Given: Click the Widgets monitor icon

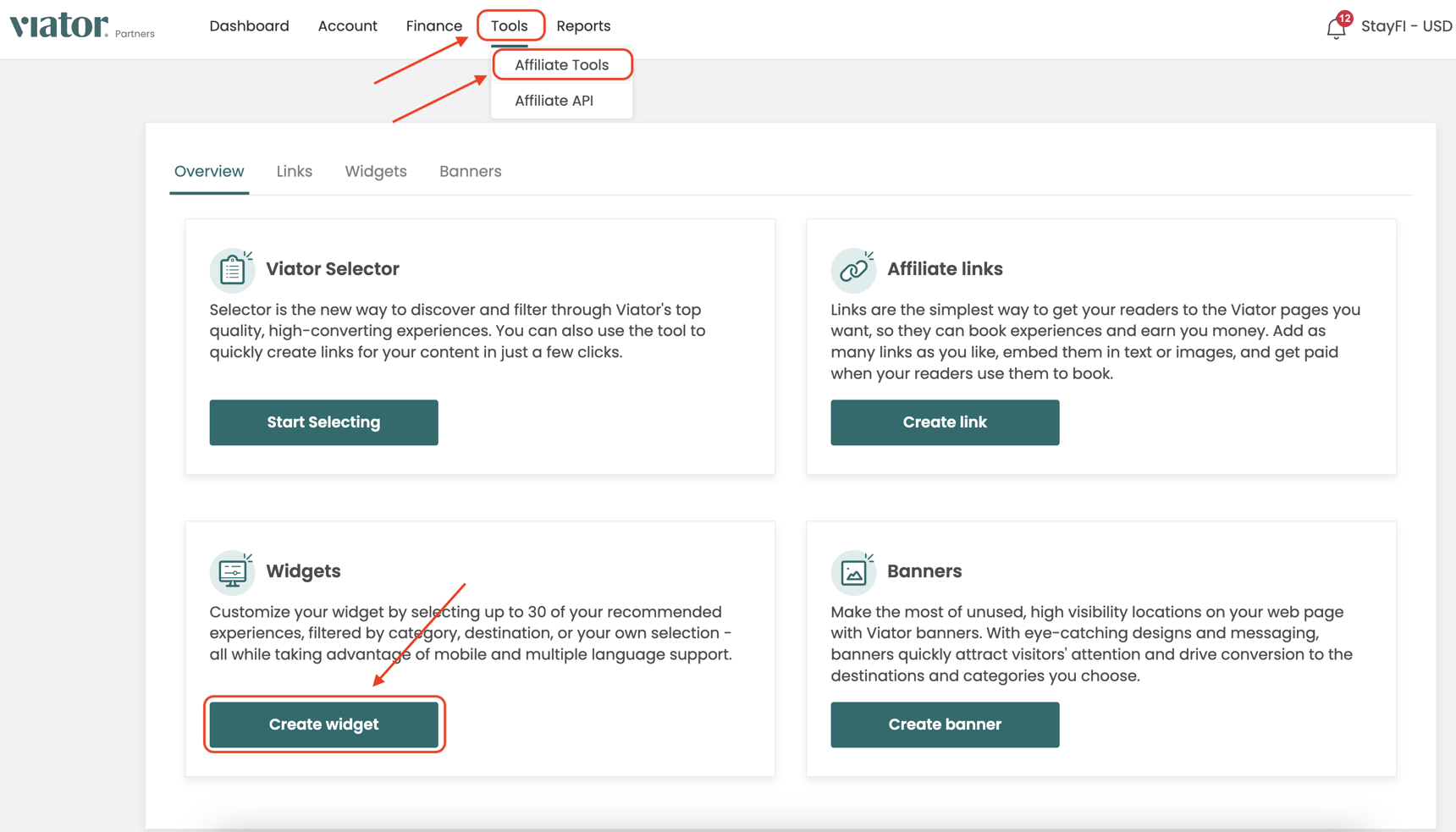Looking at the screenshot, I should (232, 571).
